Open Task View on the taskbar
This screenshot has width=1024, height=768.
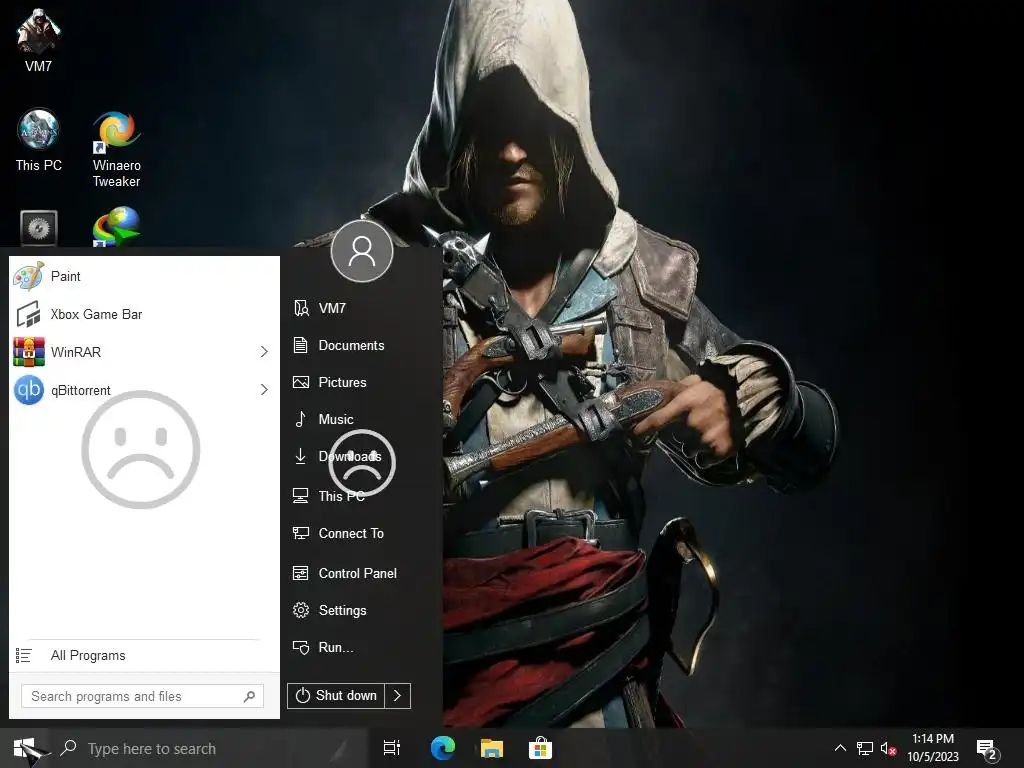point(392,748)
